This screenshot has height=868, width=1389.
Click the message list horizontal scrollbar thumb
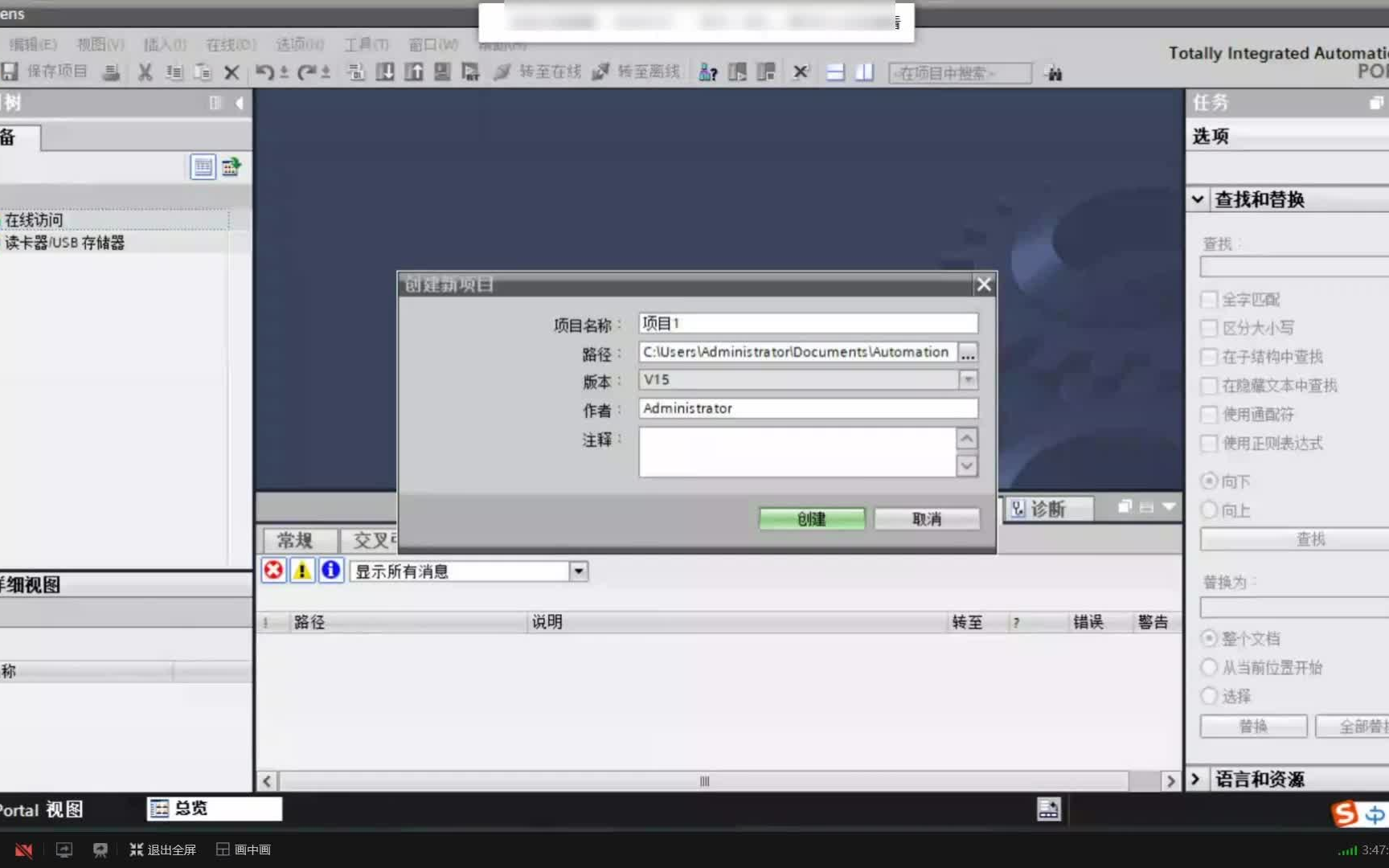pyautogui.click(x=704, y=781)
